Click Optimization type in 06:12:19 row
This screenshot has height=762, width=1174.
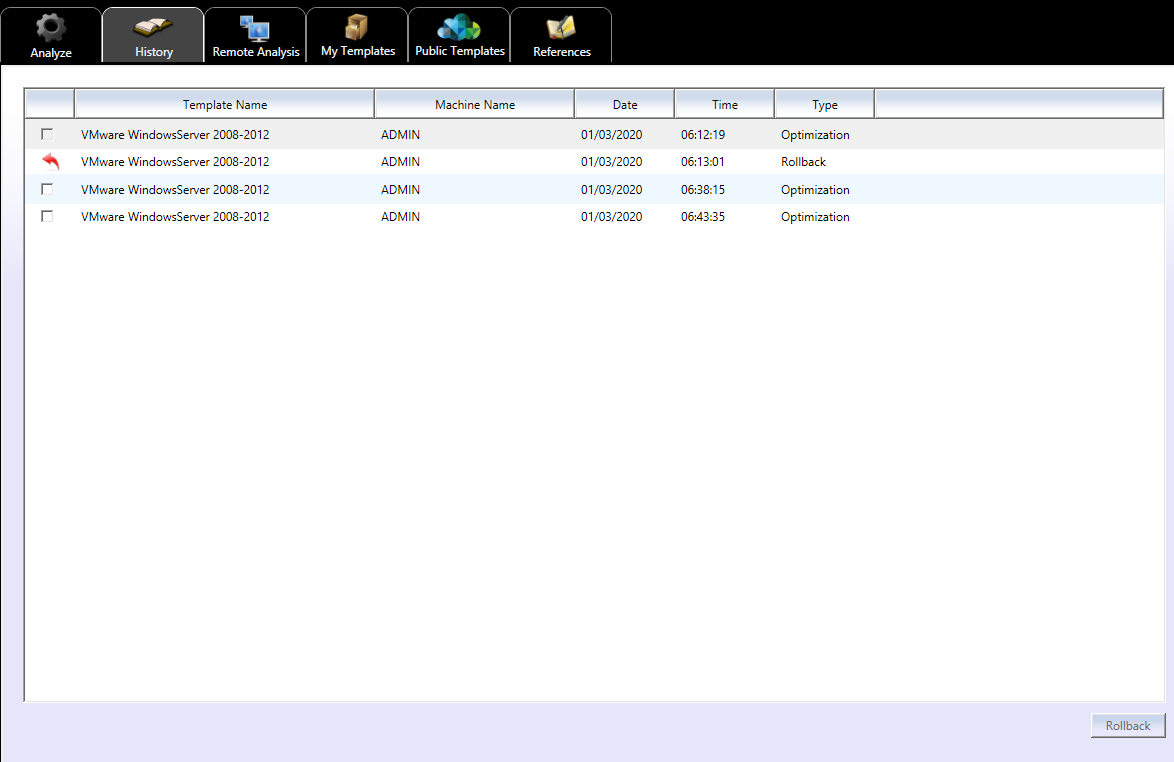coord(815,135)
